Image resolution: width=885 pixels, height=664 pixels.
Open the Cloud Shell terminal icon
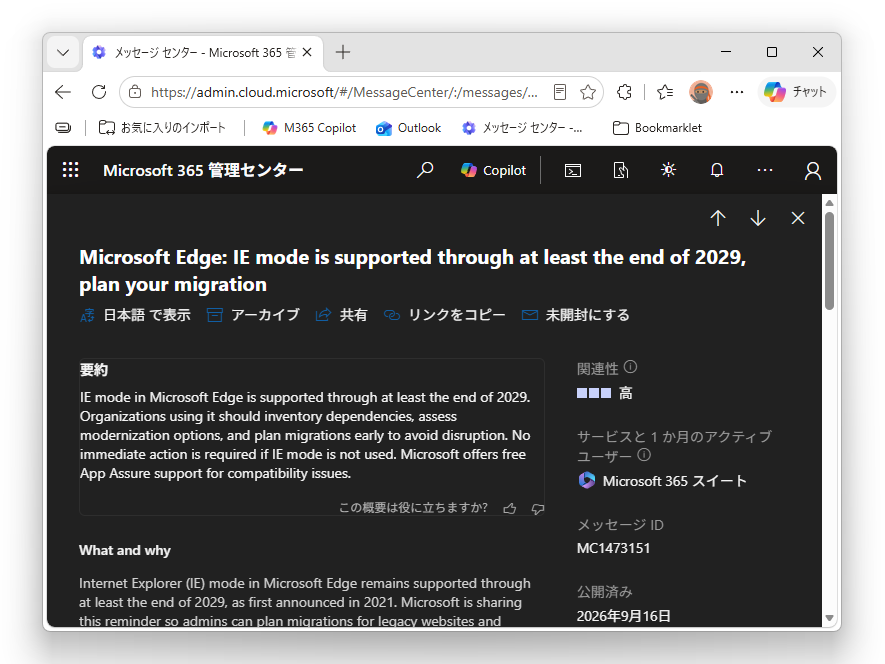click(573, 170)
